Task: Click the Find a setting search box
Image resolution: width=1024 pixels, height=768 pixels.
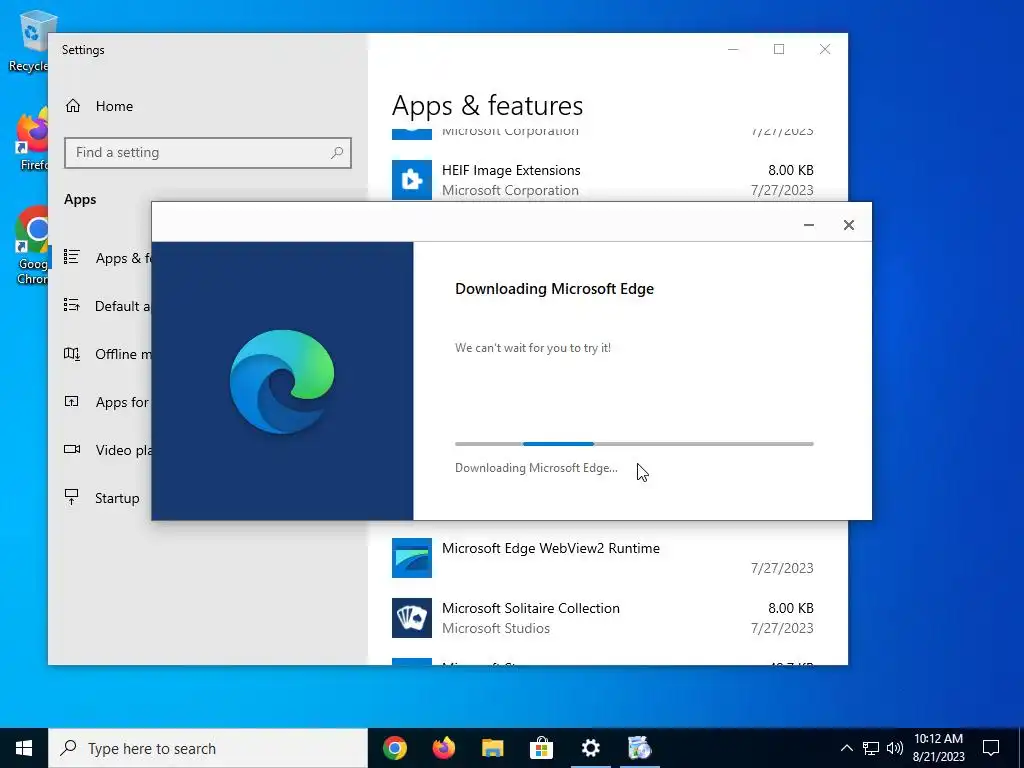Action: (208, 153)
